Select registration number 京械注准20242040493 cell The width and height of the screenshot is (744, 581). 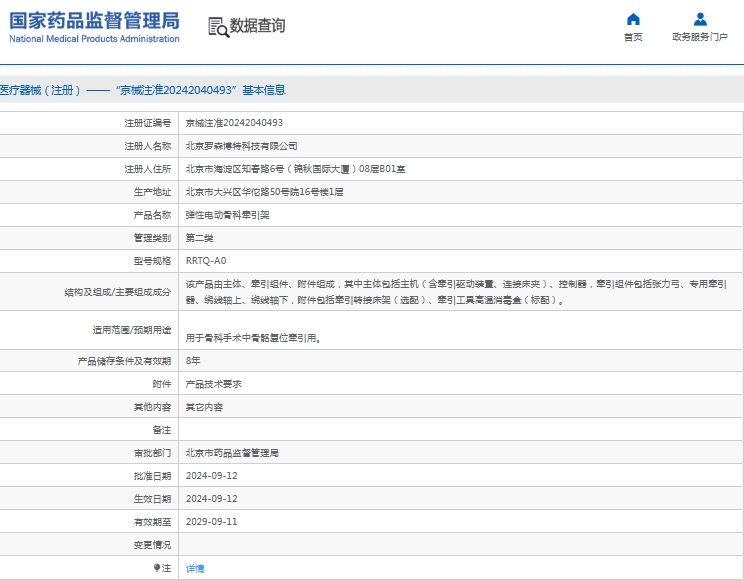[x=234, y=123]
